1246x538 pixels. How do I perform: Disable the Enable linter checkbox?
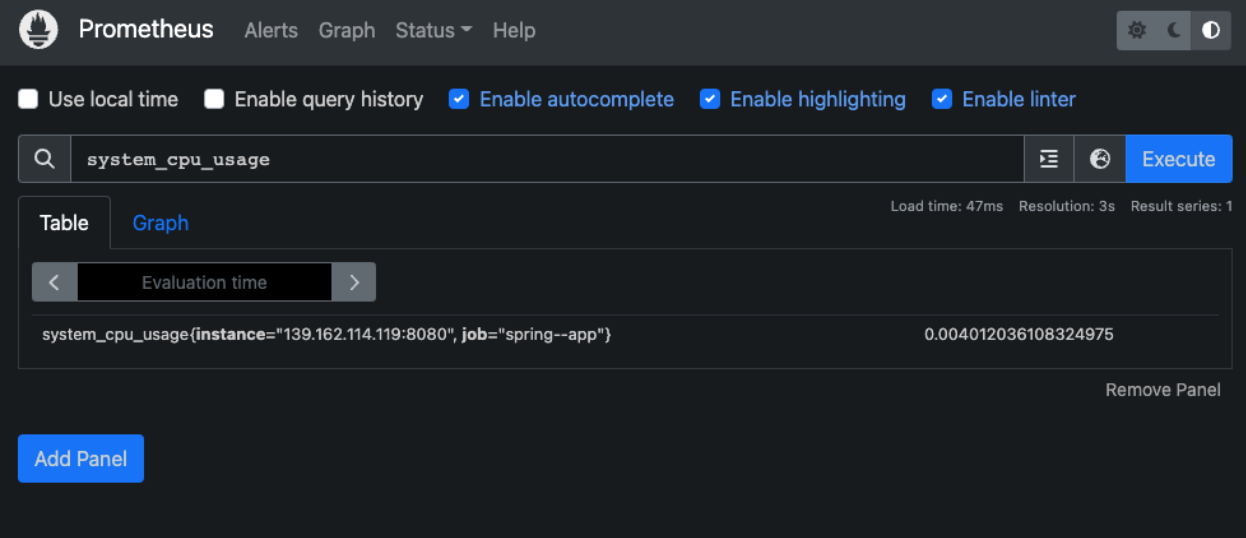[941, 99]
